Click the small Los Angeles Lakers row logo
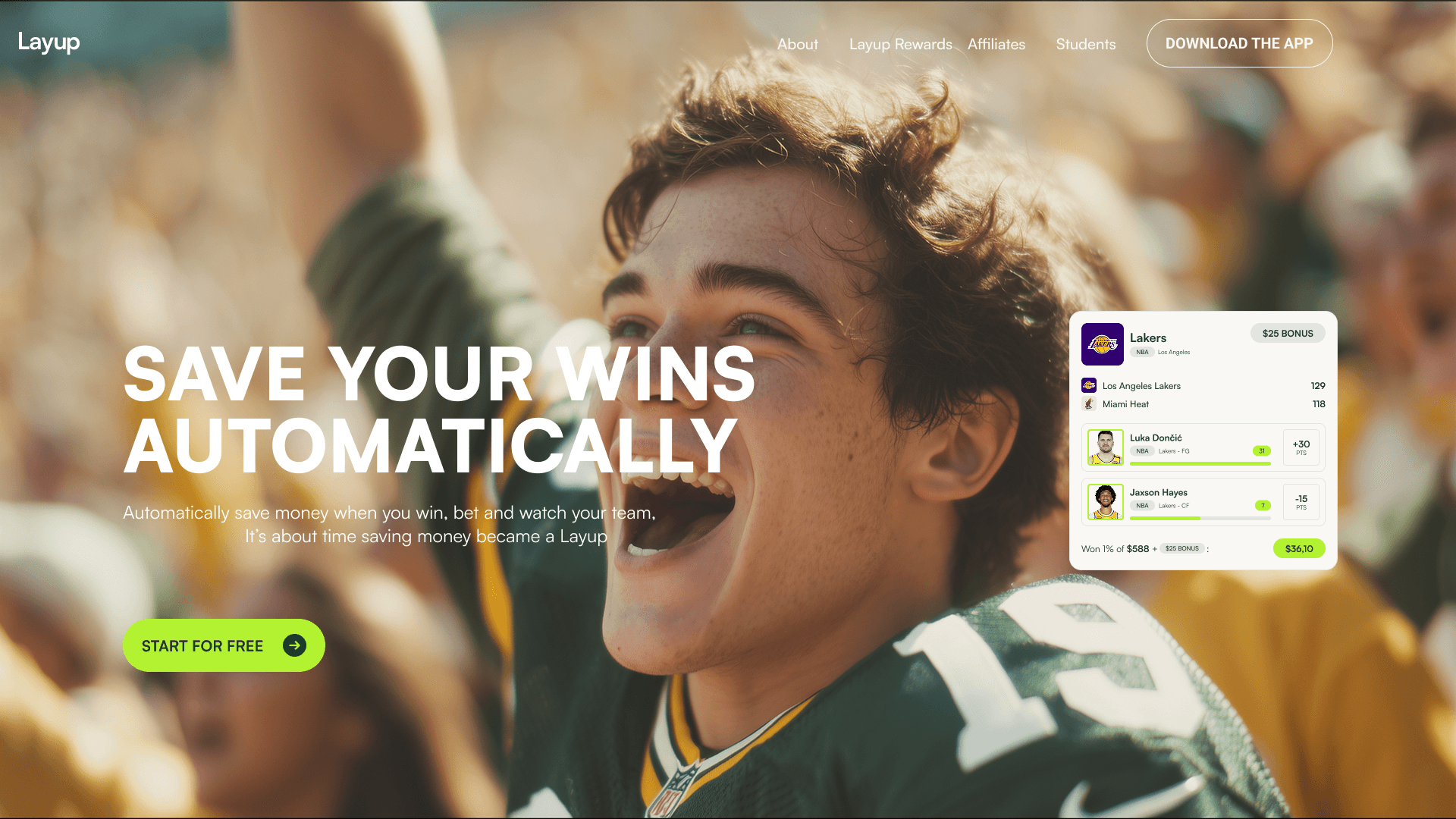This screenshot has height=819, width=1456. click(x=1088, y=385)
